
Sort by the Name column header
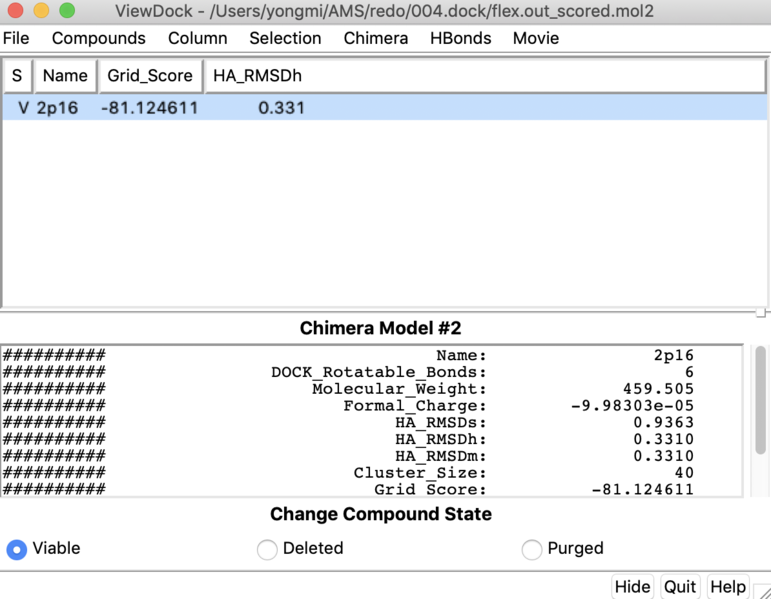(65, 76)
